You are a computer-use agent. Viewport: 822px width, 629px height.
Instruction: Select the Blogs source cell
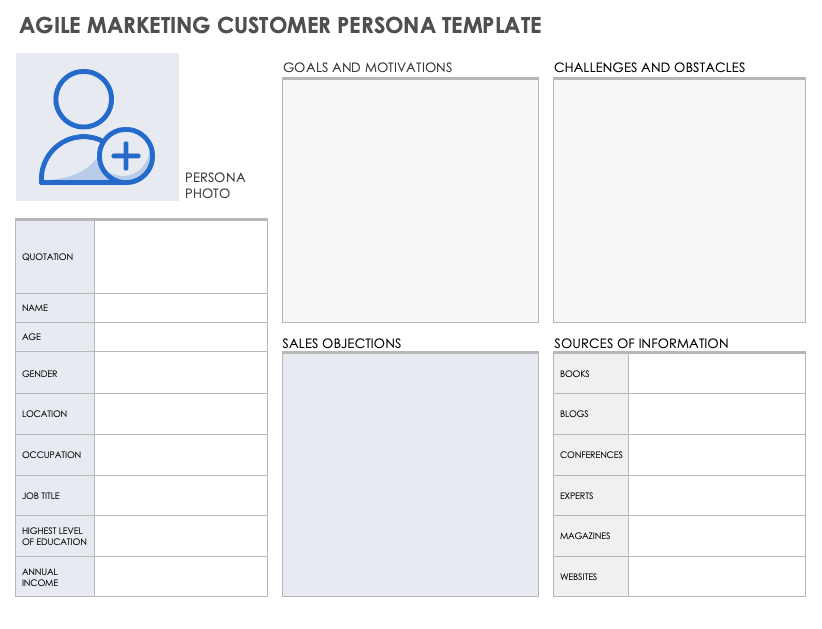click(x=716, y=414)
